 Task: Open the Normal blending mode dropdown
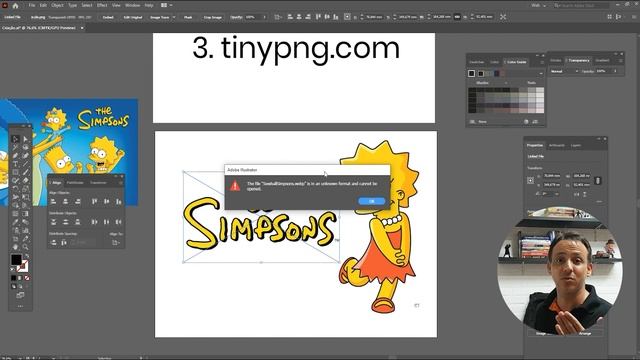click(x=564, y=71)
